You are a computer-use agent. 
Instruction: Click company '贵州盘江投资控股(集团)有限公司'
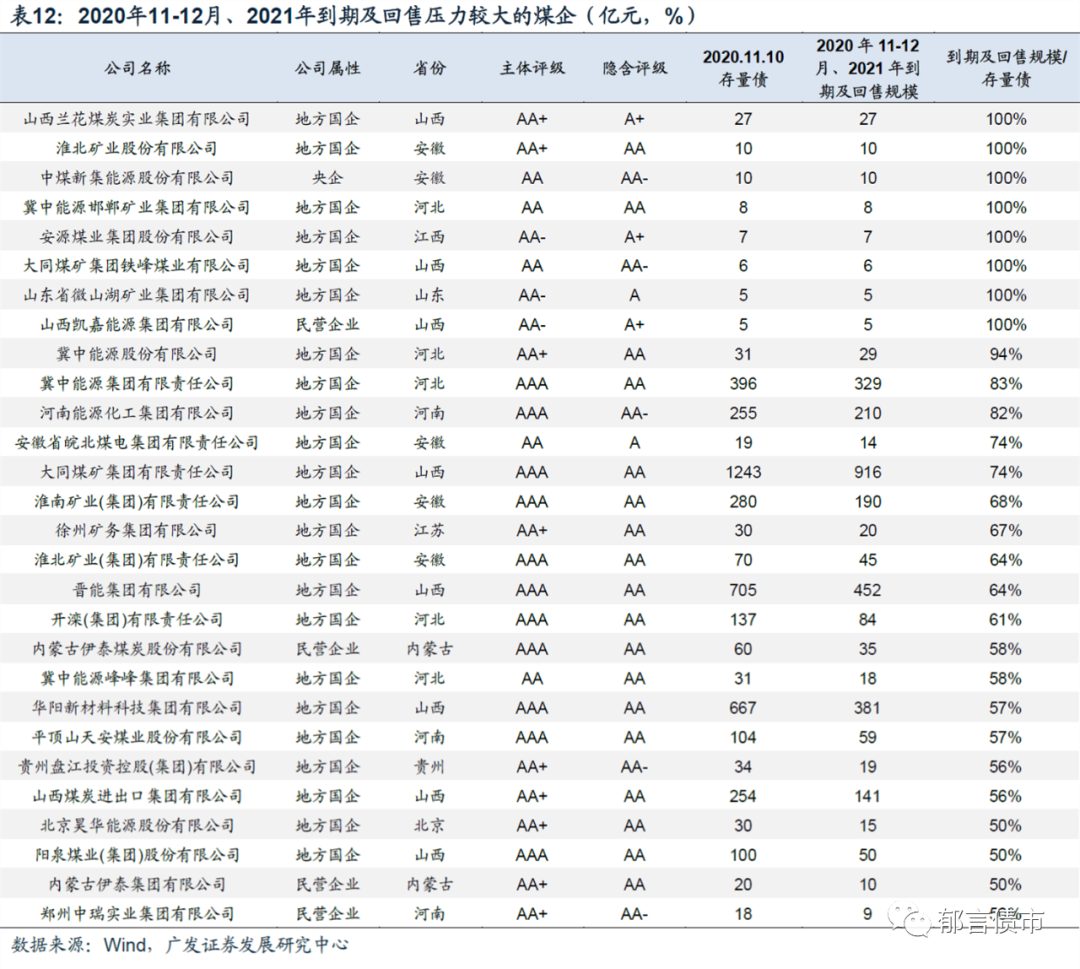pos(137,767)
